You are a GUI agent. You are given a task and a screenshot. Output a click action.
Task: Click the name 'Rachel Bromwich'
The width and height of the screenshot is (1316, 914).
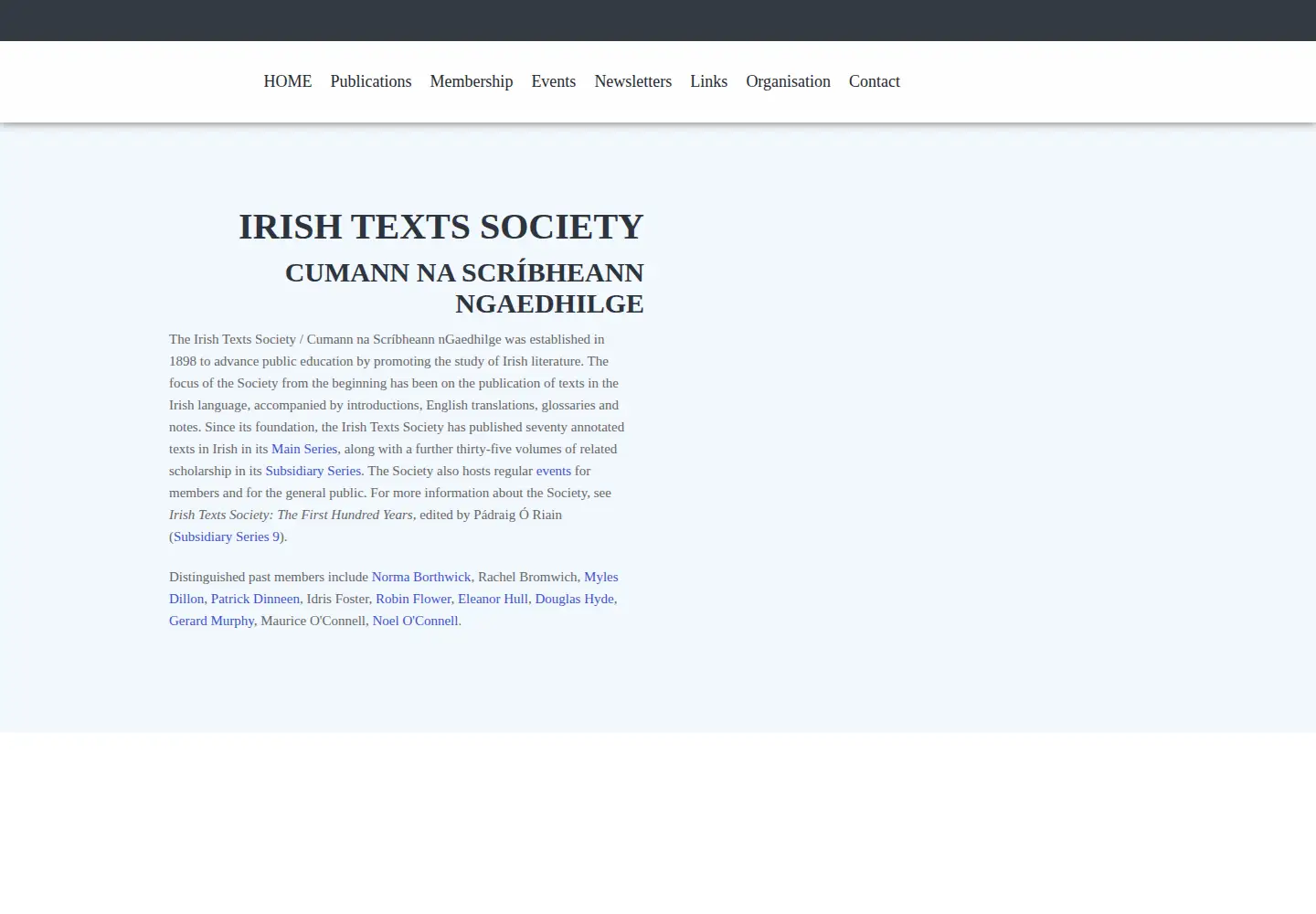tap(528, 577)
